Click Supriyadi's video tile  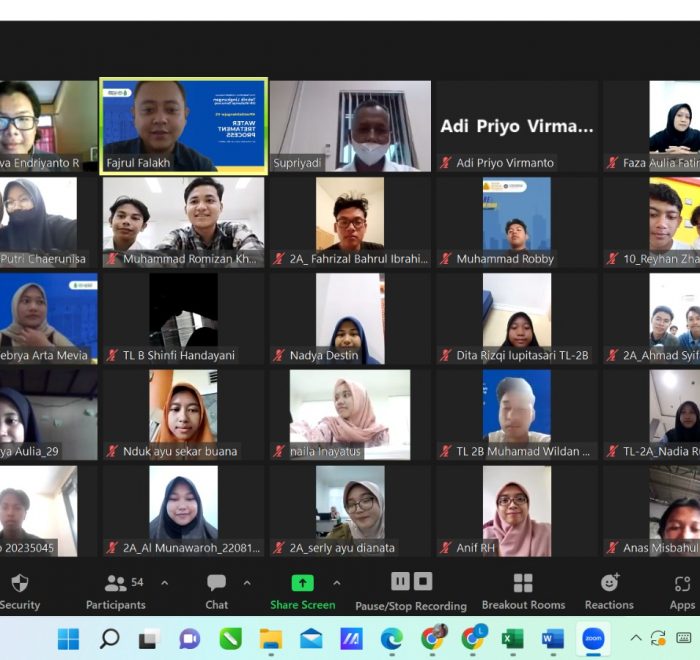click(350, 126)
